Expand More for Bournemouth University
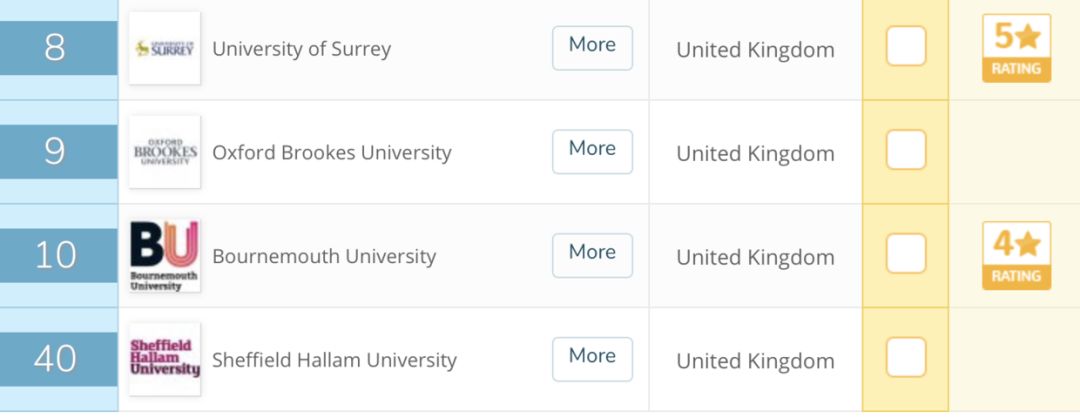1080x418 pixels. [592, 255]
